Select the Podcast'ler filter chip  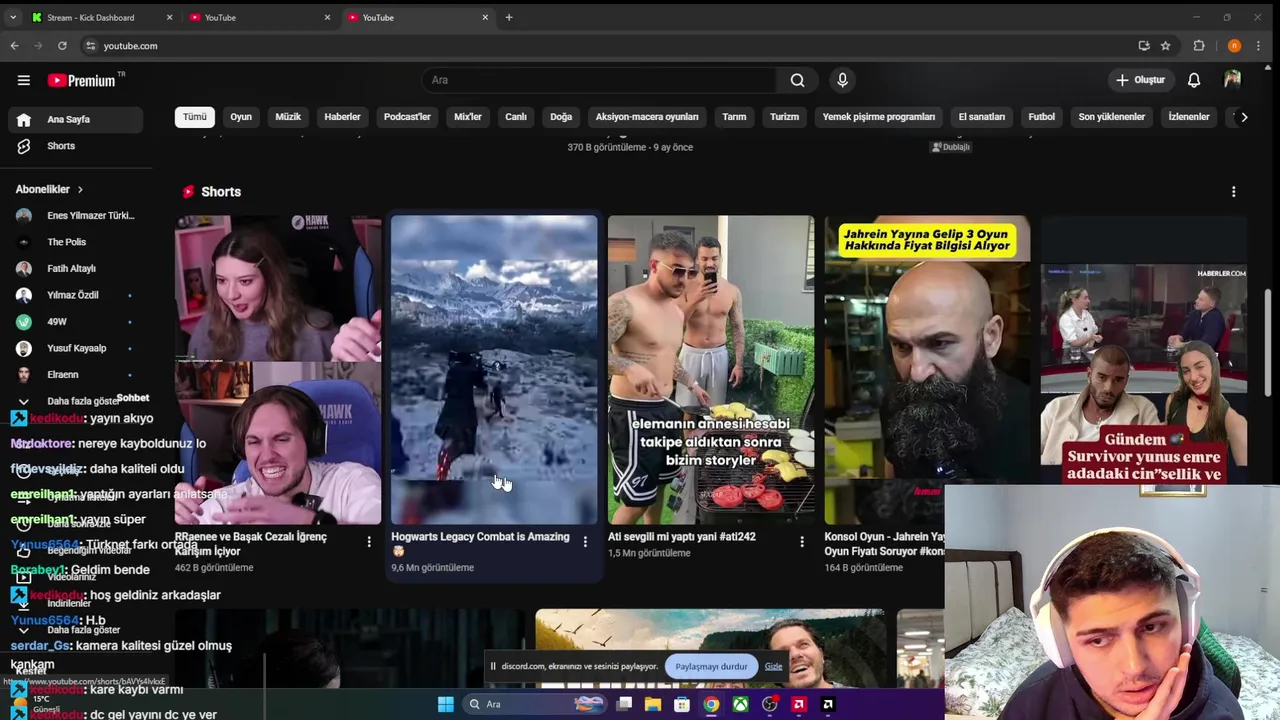coord(407,117)
